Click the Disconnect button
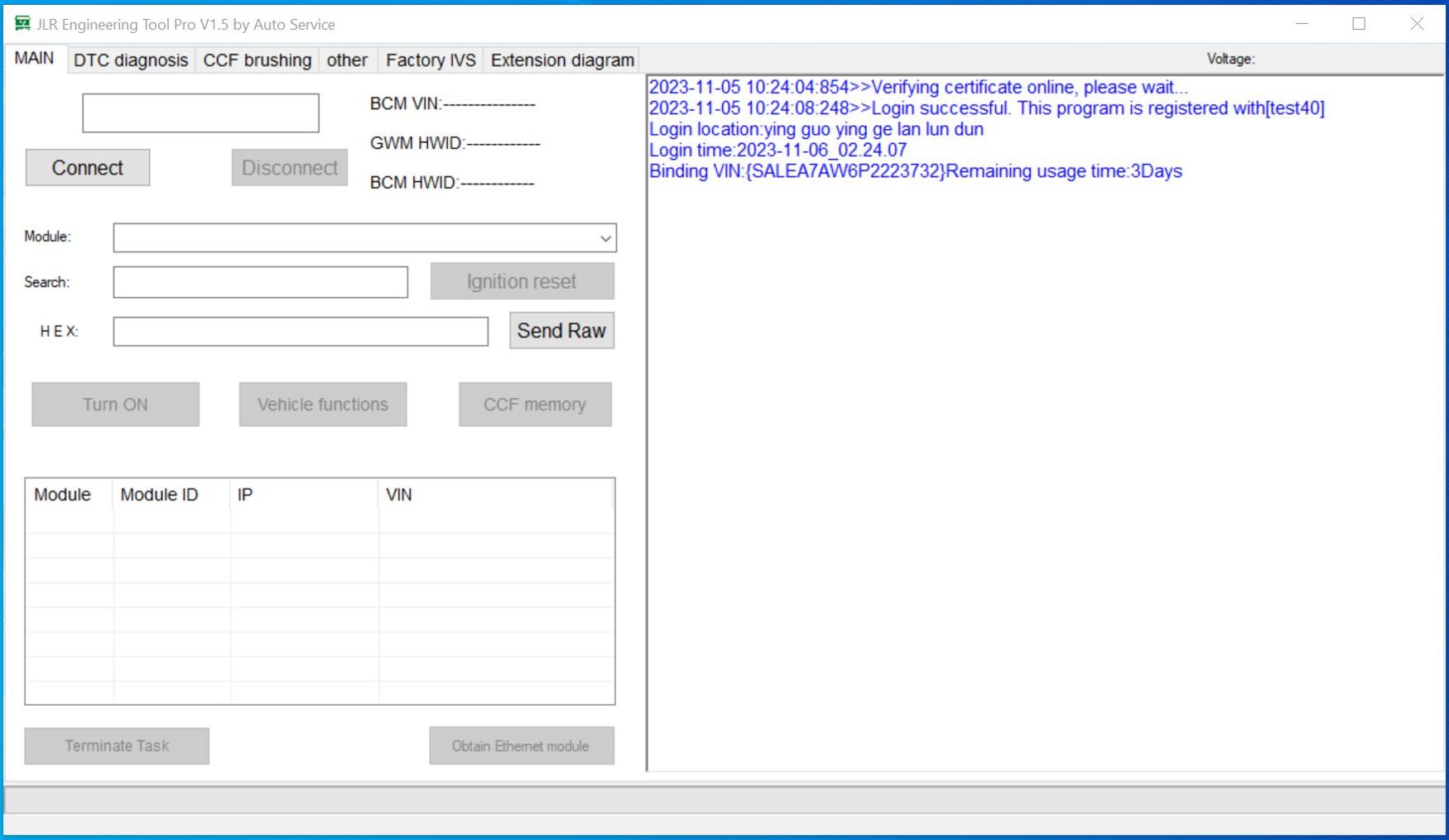This screenshot has height=840, width=1449. click(x=290, y=168)
